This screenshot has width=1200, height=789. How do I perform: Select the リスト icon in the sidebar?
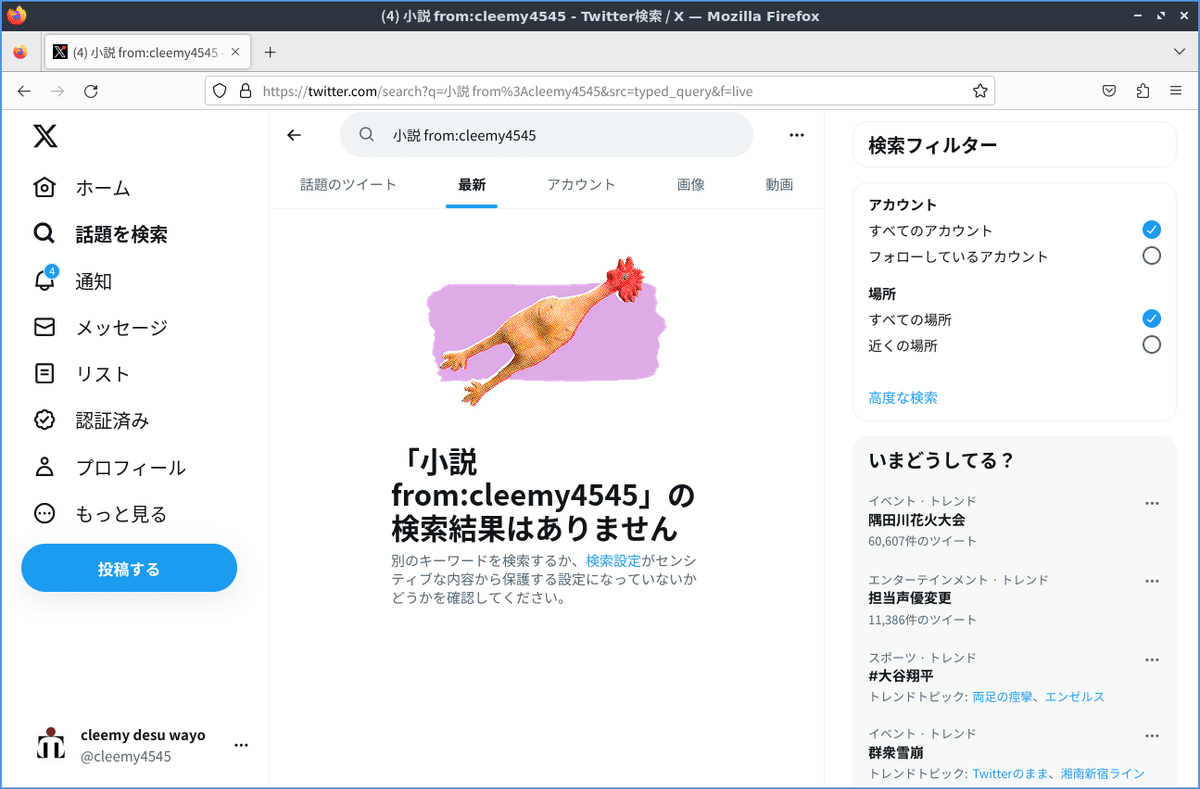click(x=44, y=373)
